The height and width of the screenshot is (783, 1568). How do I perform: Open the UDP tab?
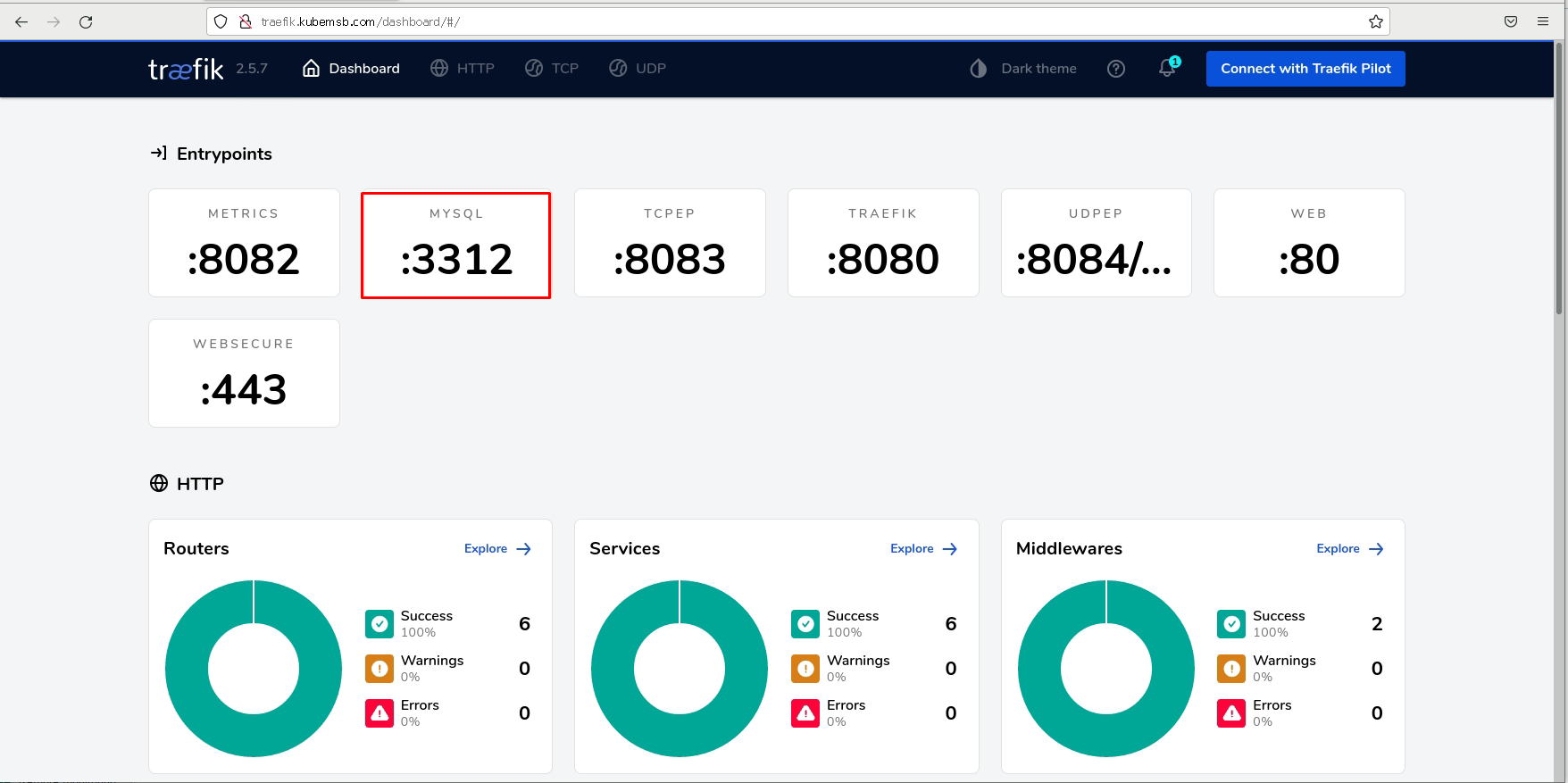coord(638,69)
